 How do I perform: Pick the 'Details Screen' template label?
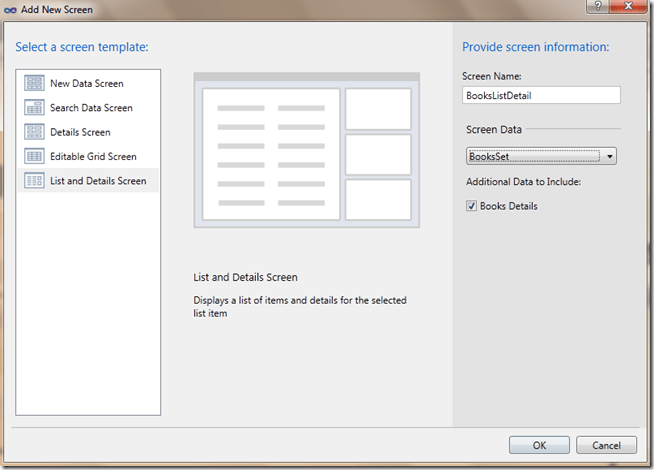click(80, 132)
